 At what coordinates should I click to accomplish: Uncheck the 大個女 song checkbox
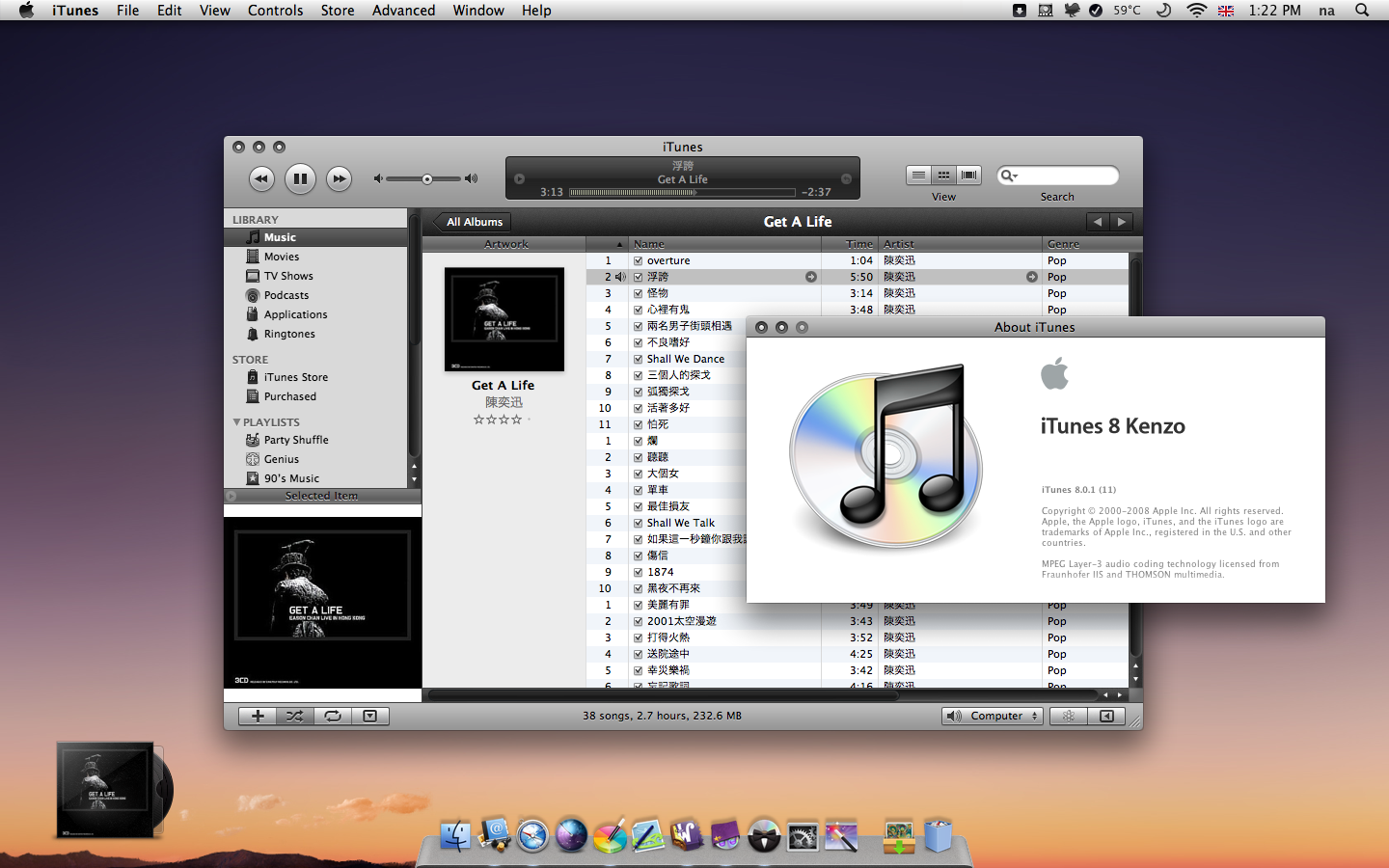638,474
